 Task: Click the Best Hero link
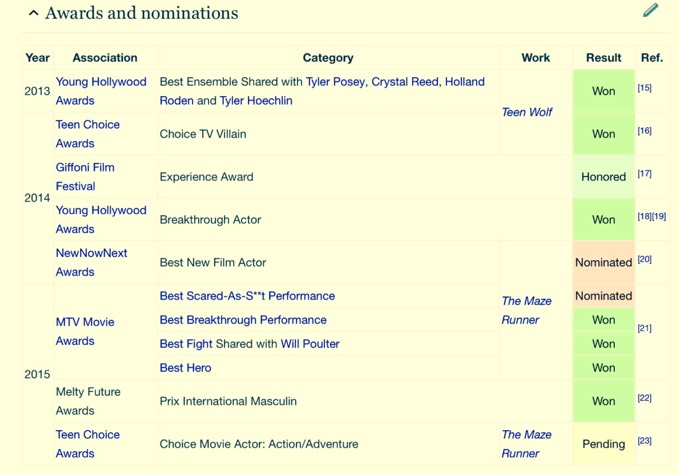pos(185,368)
